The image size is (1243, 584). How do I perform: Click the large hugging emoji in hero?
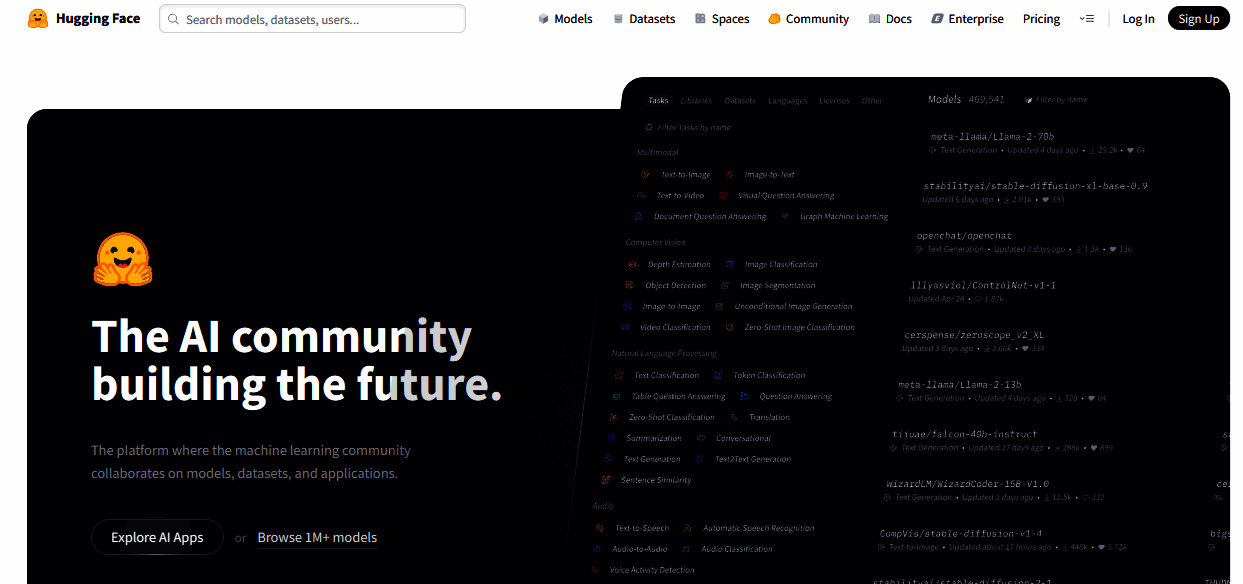coord(122,260)
